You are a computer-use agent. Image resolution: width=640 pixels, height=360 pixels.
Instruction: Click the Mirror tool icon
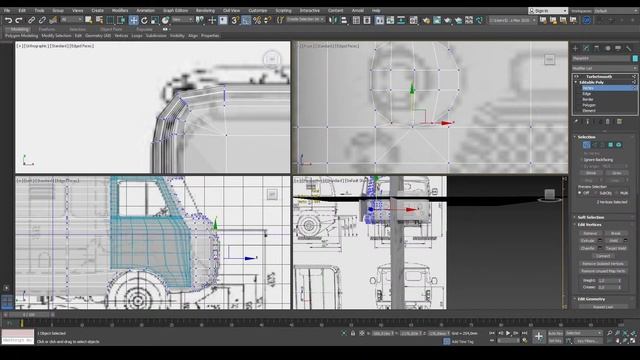point(333,20)
